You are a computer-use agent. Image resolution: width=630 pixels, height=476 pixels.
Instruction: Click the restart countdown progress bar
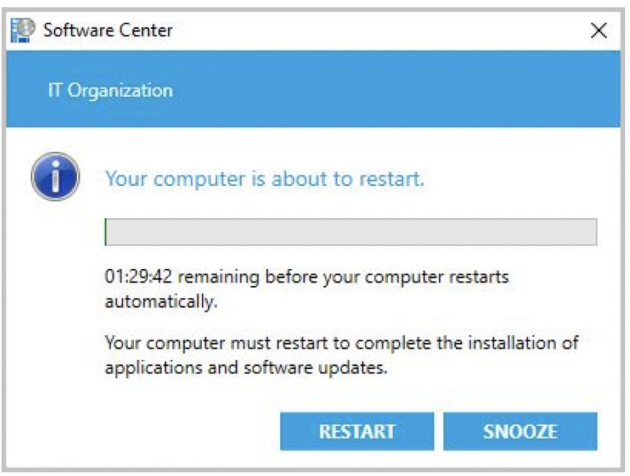(x=350, y=232)
